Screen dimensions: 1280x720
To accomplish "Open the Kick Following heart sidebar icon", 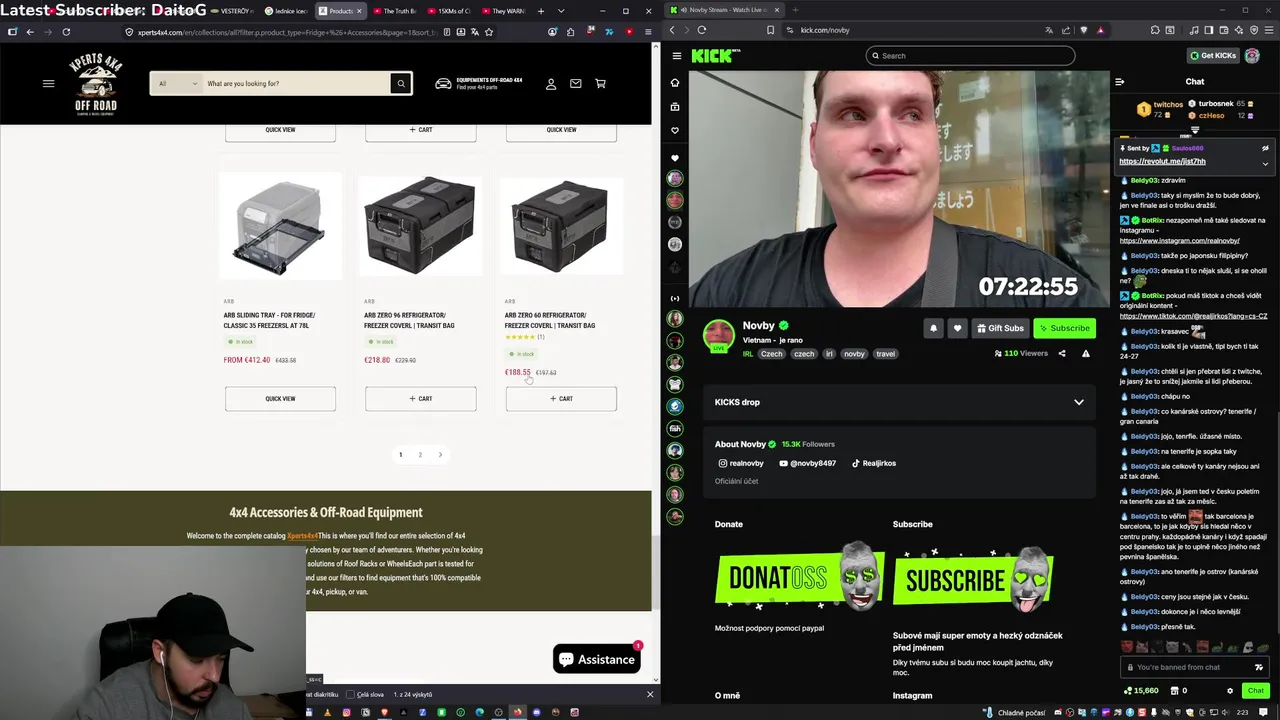I will tap(675, 131).
